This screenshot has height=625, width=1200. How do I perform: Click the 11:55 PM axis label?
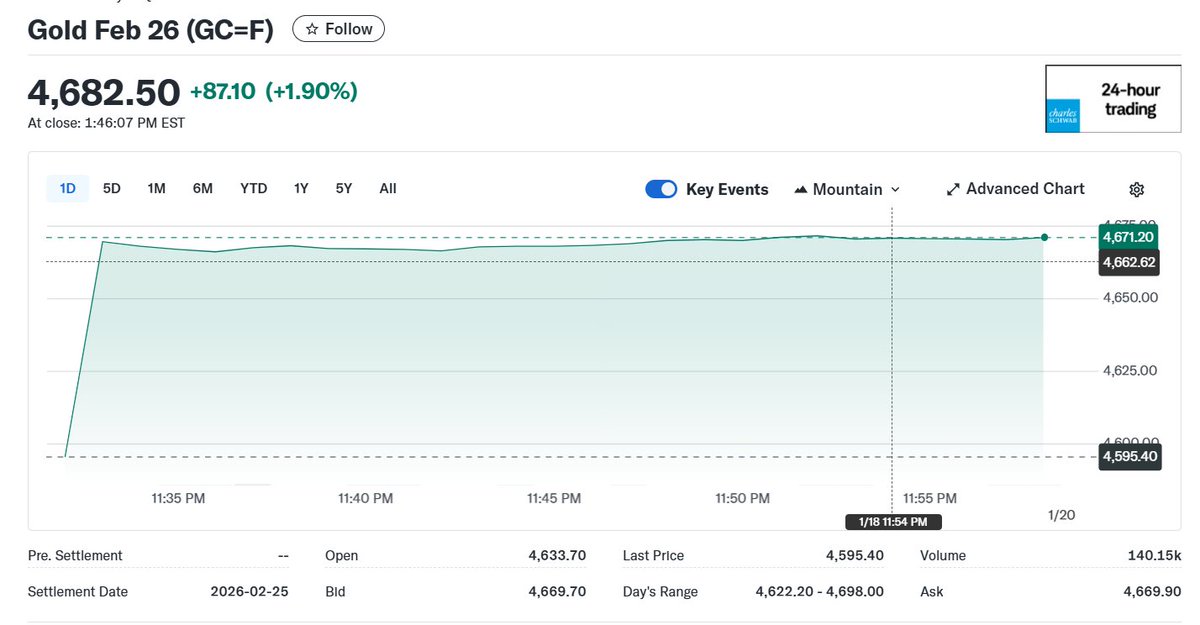(929, 498)
